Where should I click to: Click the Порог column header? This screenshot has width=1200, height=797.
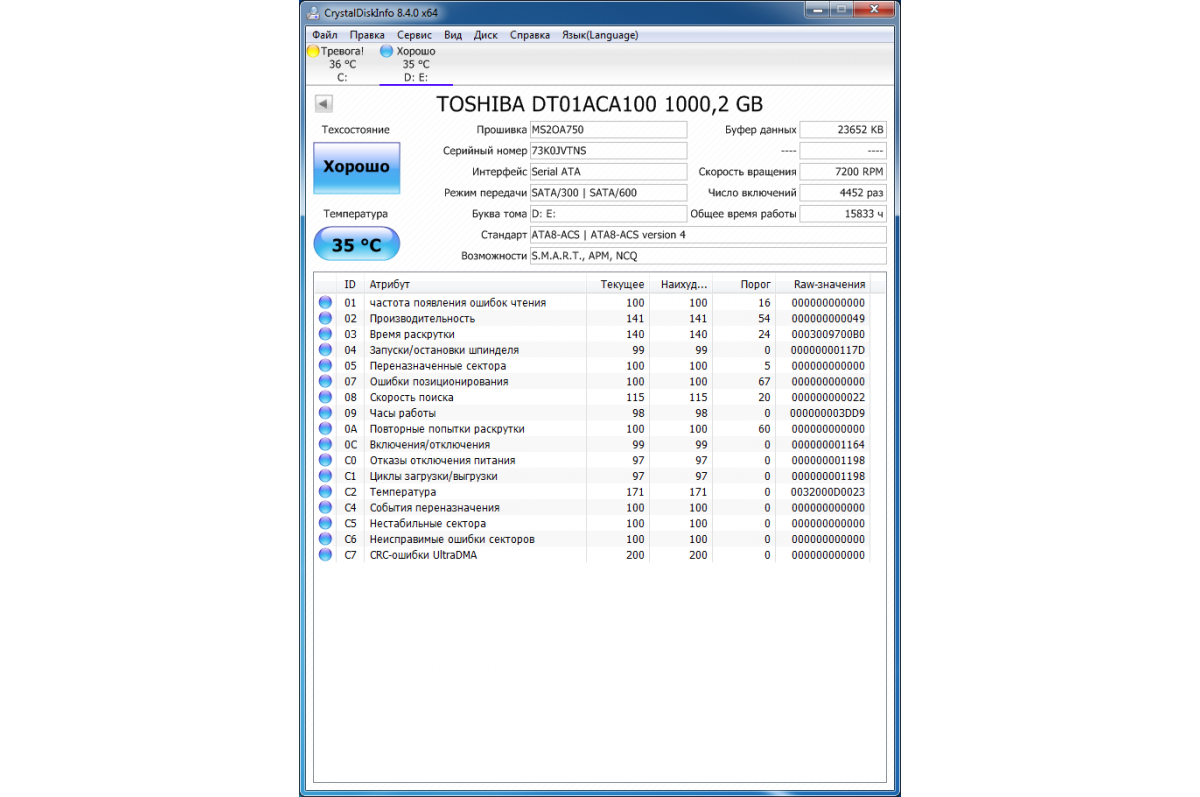tap(744, 285)
